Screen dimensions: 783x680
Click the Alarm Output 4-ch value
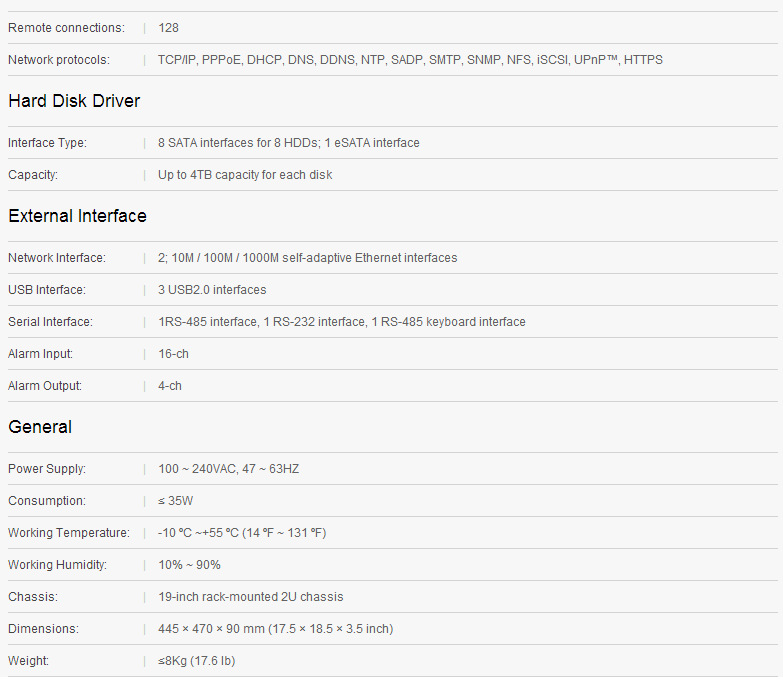pyautogui.click(x=170, y=386)
